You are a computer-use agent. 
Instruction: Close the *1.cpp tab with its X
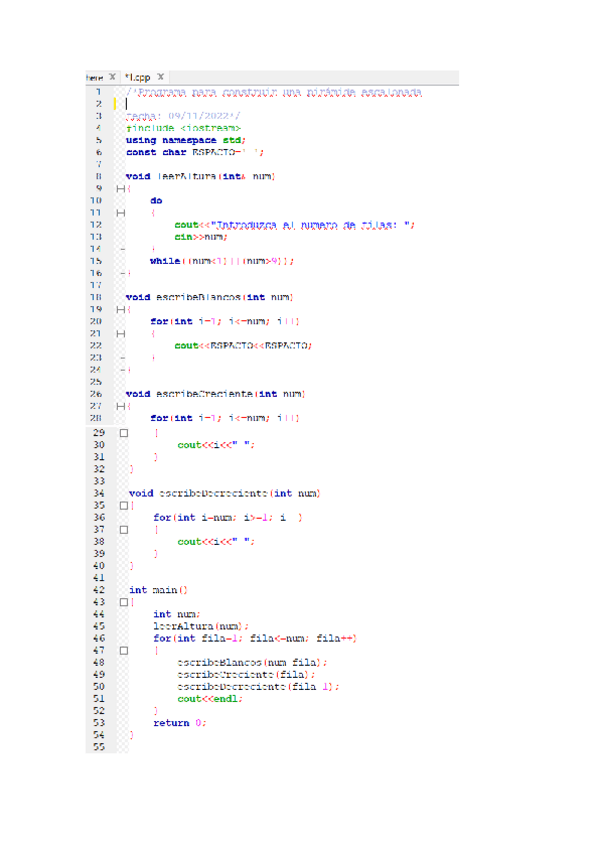pyautogui.click(x=161, y=77)
